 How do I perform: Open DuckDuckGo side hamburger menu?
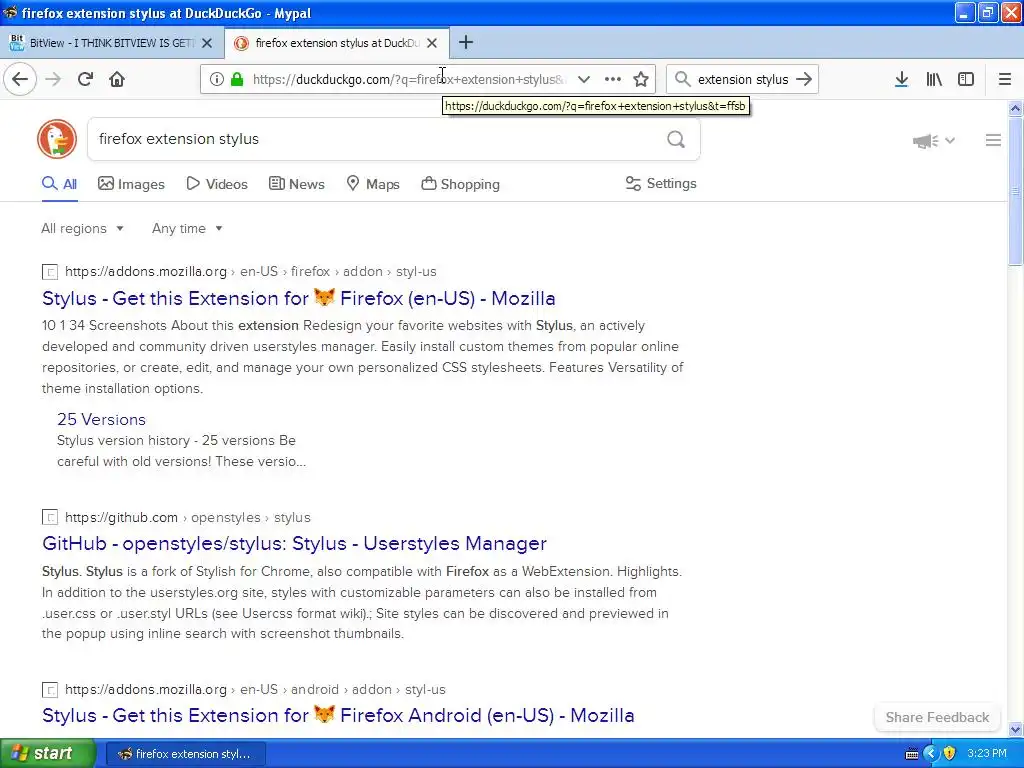coord(993,140)
